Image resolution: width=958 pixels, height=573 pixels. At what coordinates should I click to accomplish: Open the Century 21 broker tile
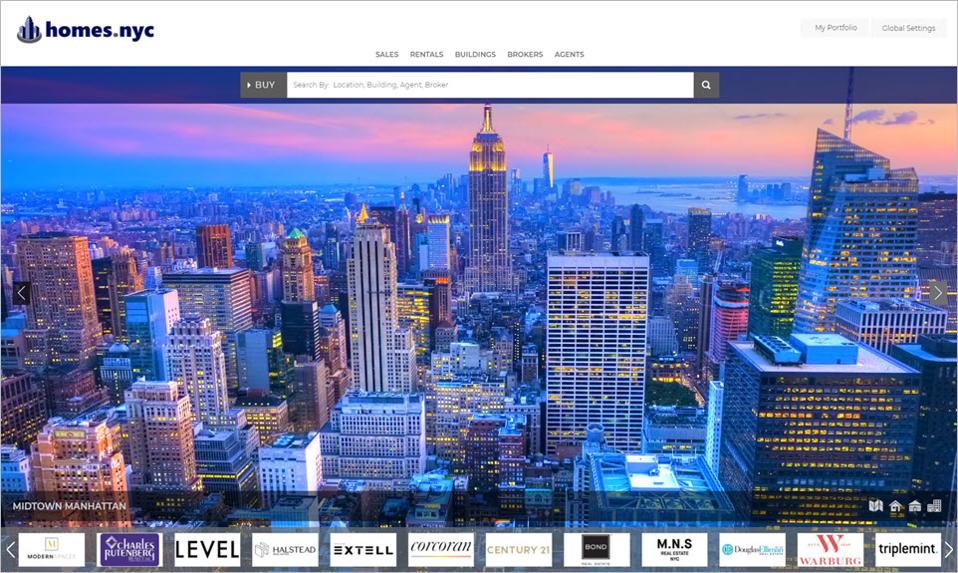tap(518, 549)
